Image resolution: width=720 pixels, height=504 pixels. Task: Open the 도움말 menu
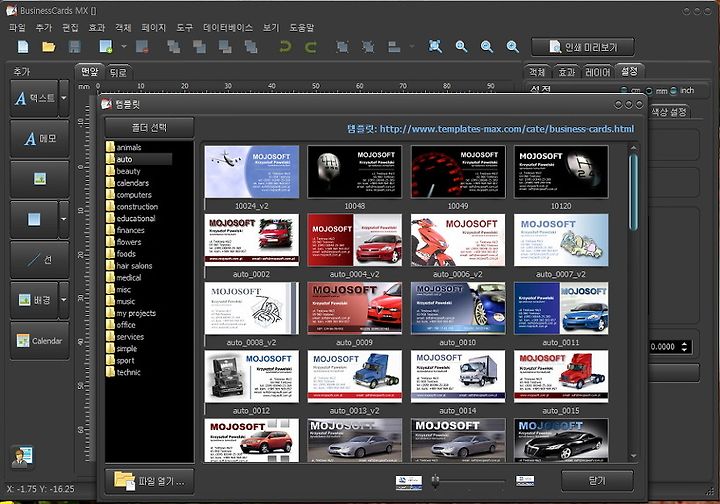click(302, 28)
